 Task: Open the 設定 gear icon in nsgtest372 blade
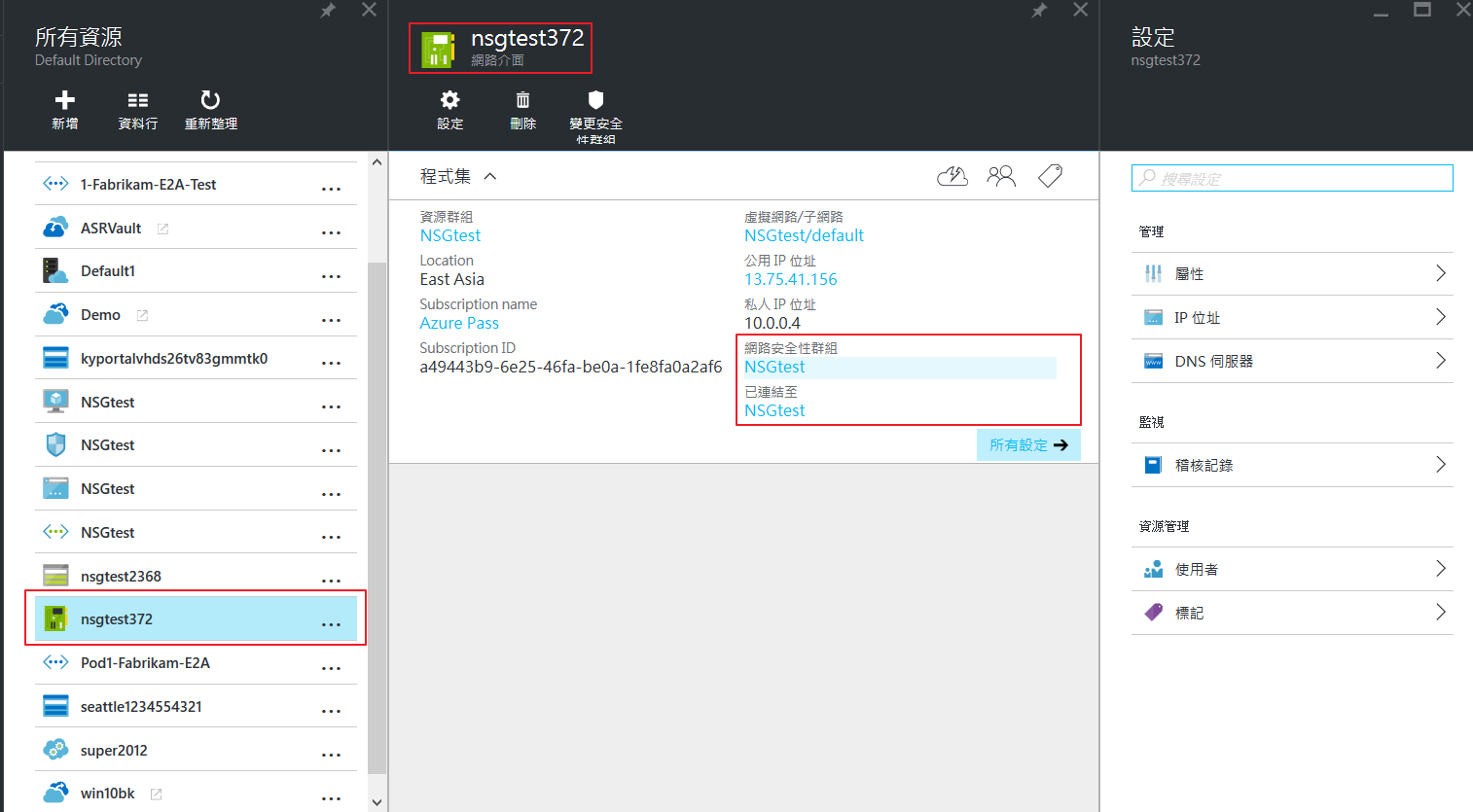[449, 99]
